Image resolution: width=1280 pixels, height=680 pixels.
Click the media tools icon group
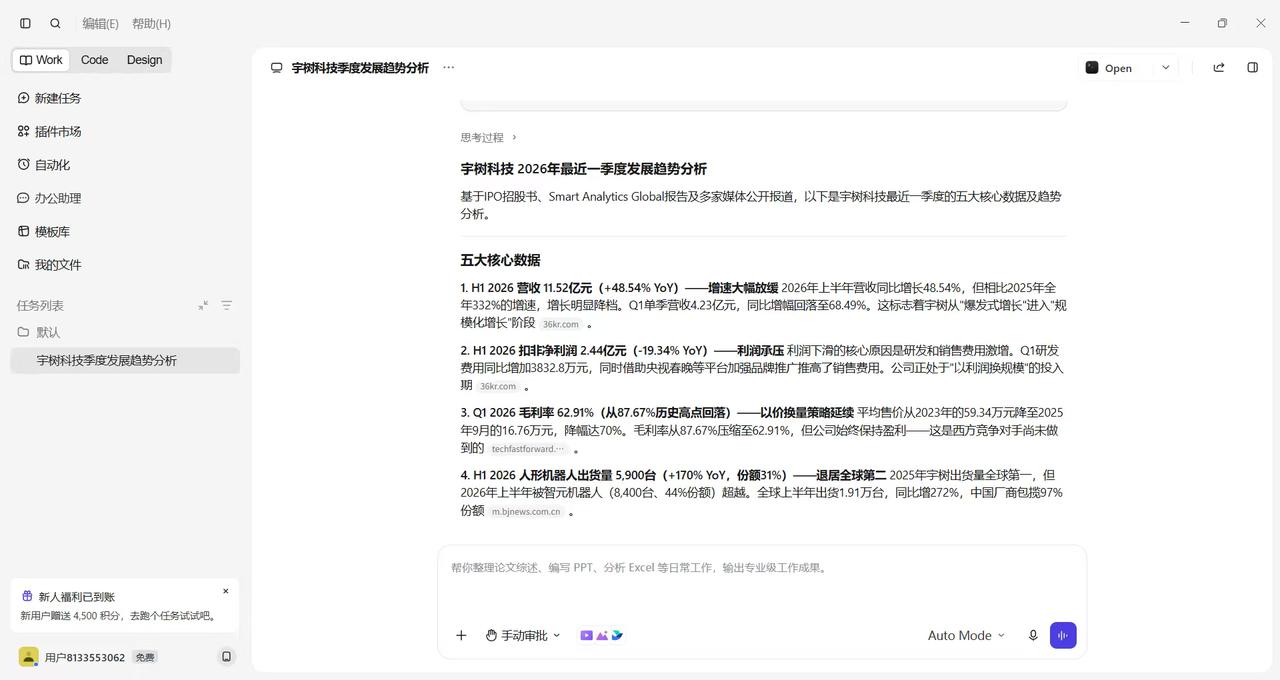[602, 635]
